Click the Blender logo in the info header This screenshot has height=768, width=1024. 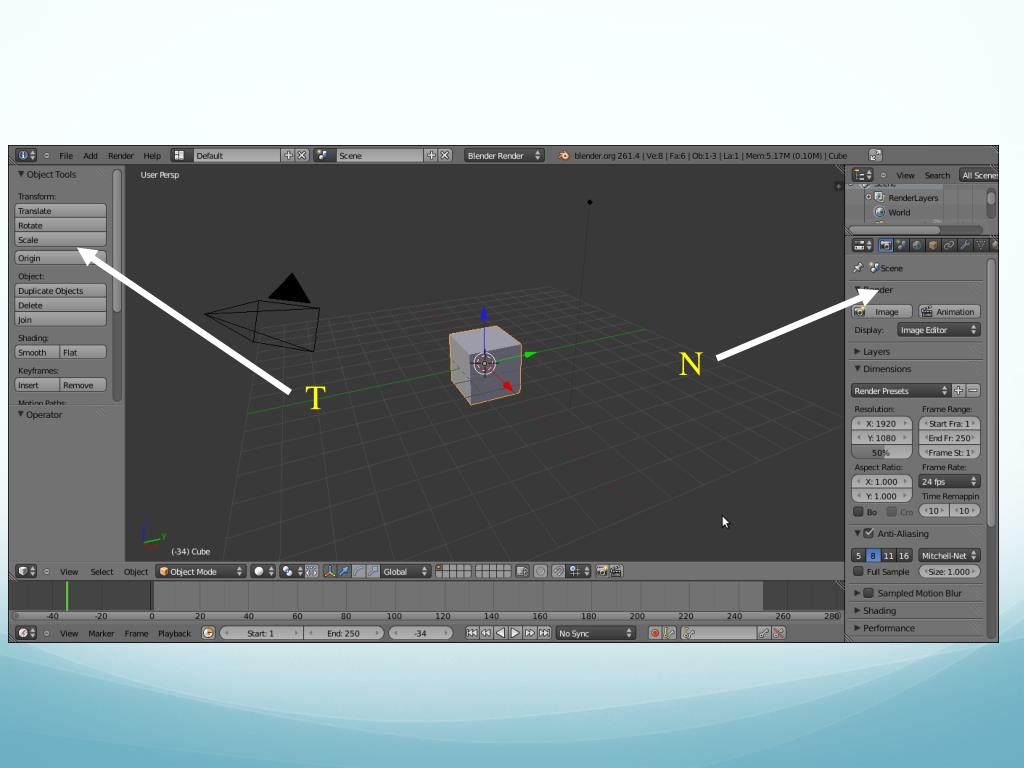tap(564, 155)
